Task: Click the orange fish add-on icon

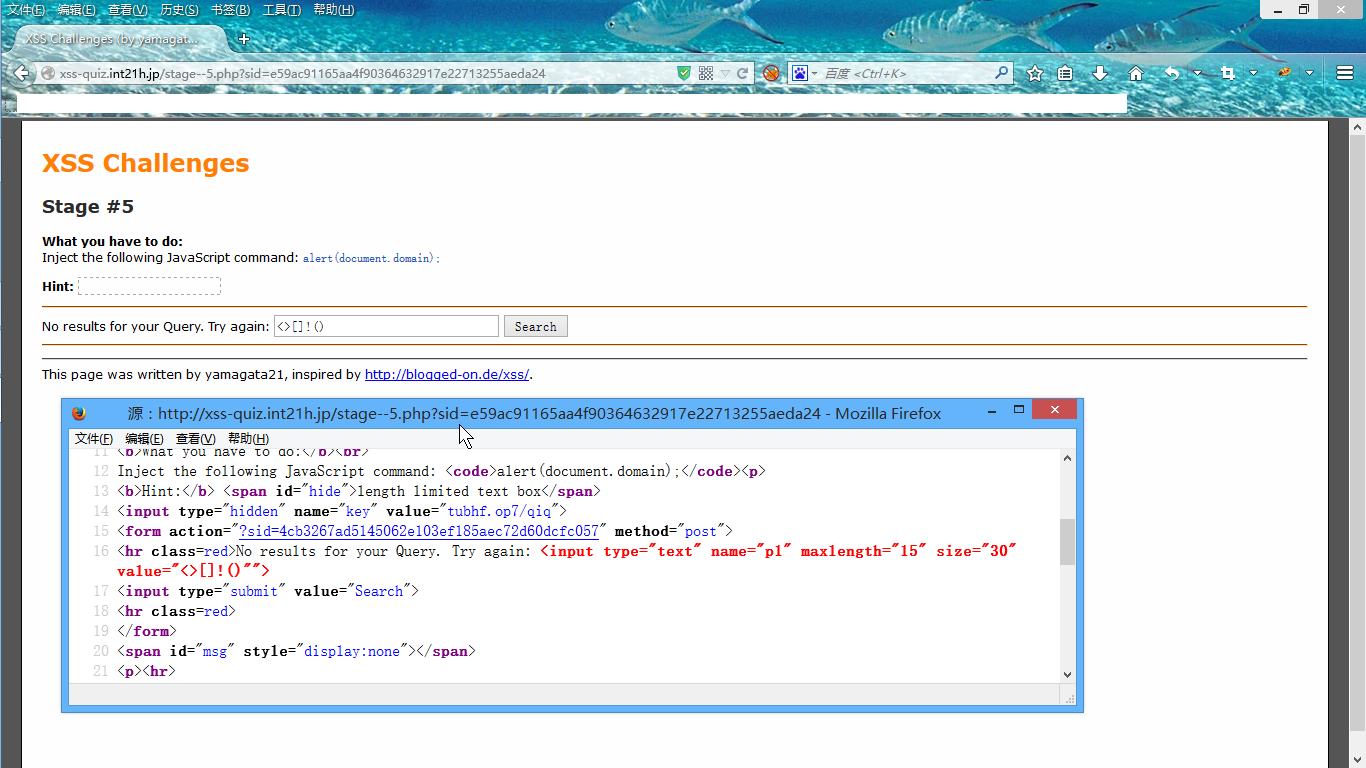Action: [x=1284, y=73]
